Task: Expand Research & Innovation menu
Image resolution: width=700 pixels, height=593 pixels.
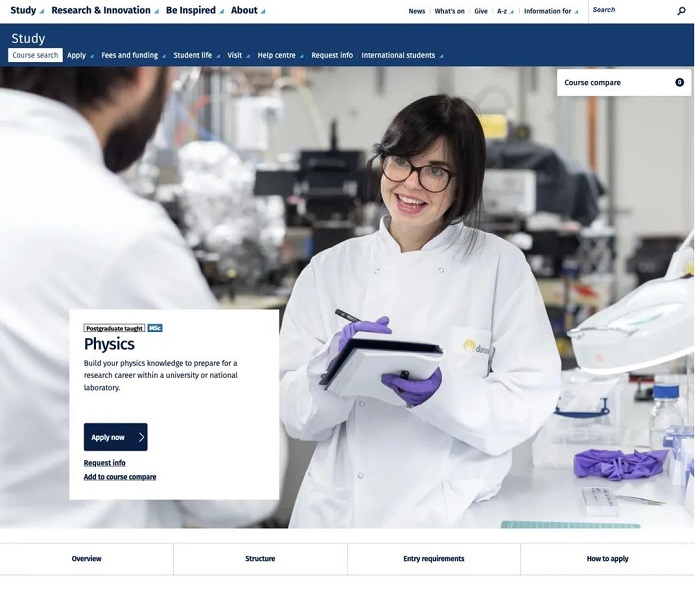Action: click(104, 11)
